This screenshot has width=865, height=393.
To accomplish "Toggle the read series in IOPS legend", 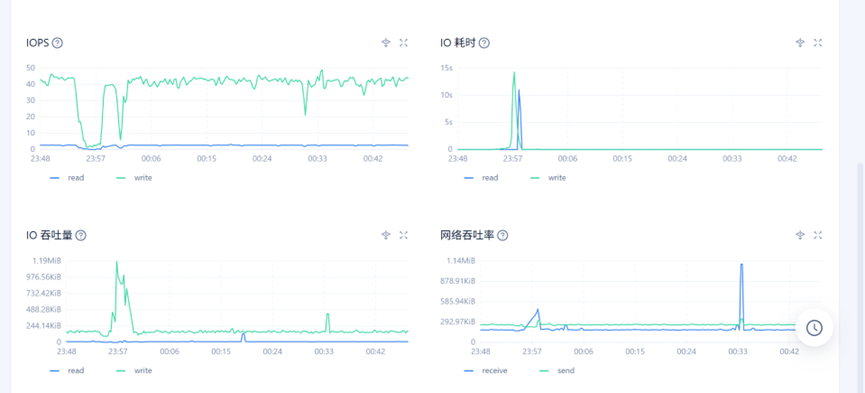I will click(67, 178).
